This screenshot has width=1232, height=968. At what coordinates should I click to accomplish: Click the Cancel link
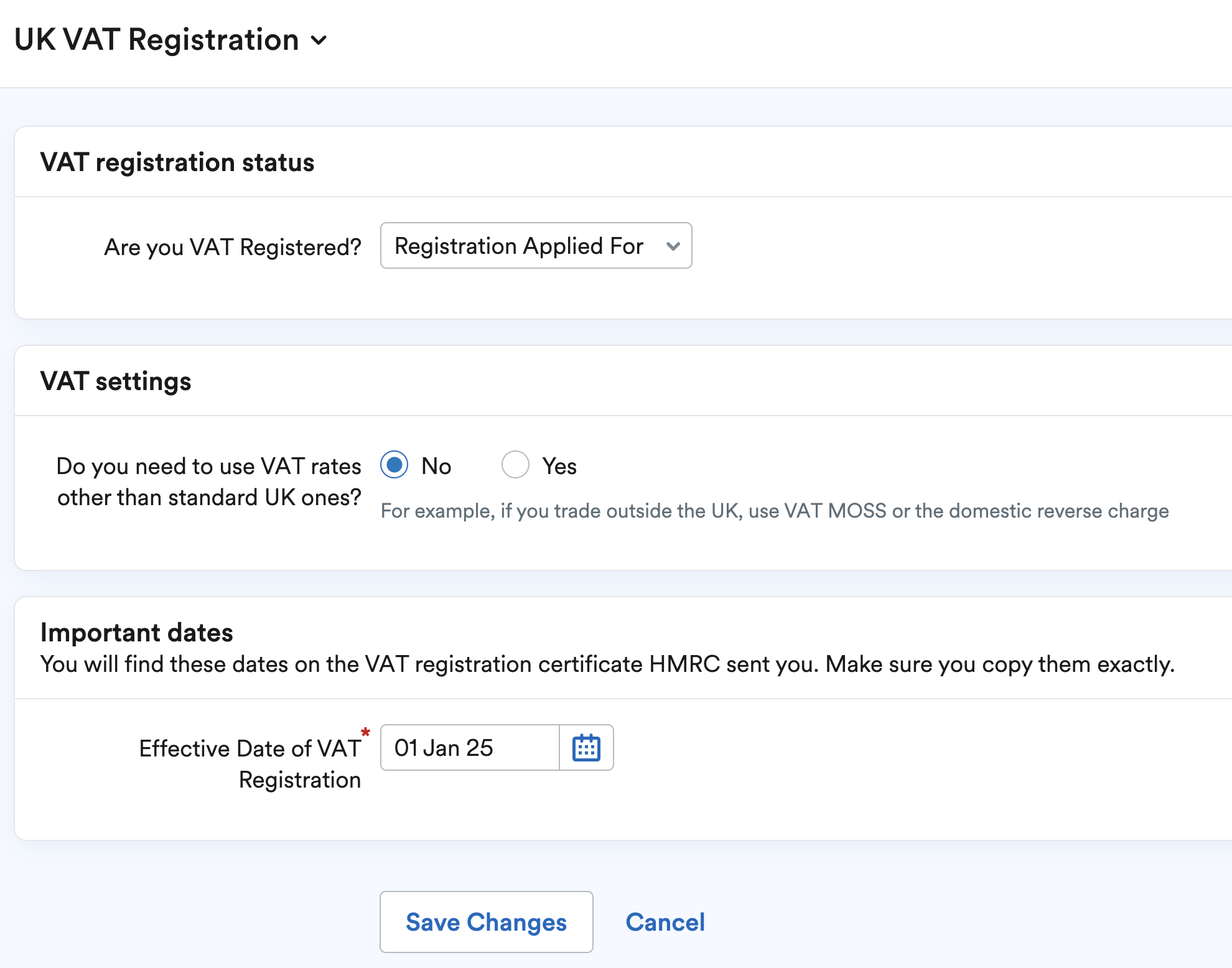[x=665, y=922]
